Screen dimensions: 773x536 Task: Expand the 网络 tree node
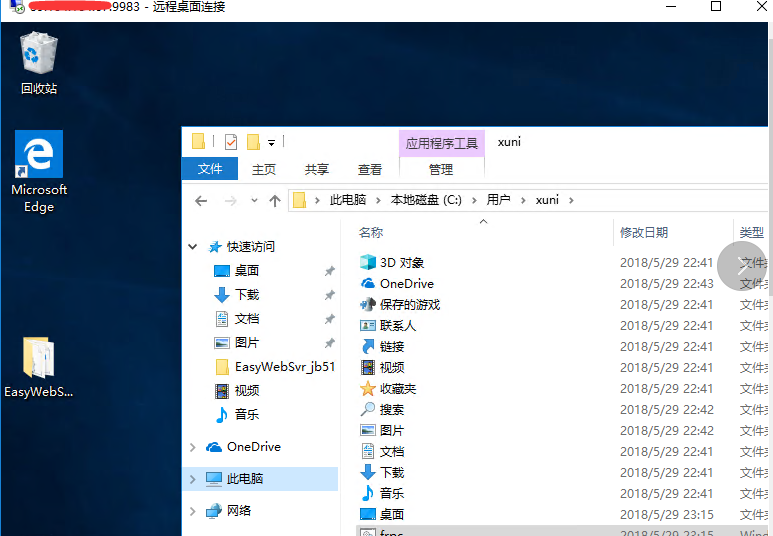point(192,512)
